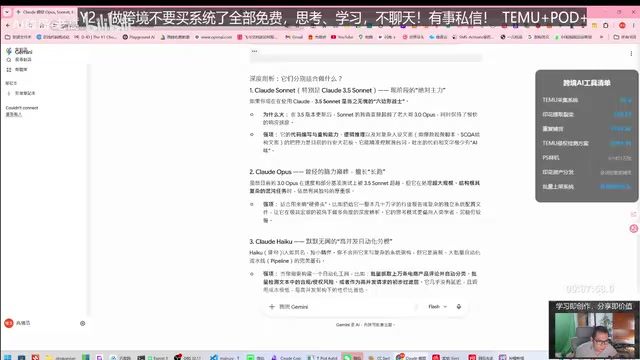Open the red user avatar at sidebar bottom

(9, 323)
